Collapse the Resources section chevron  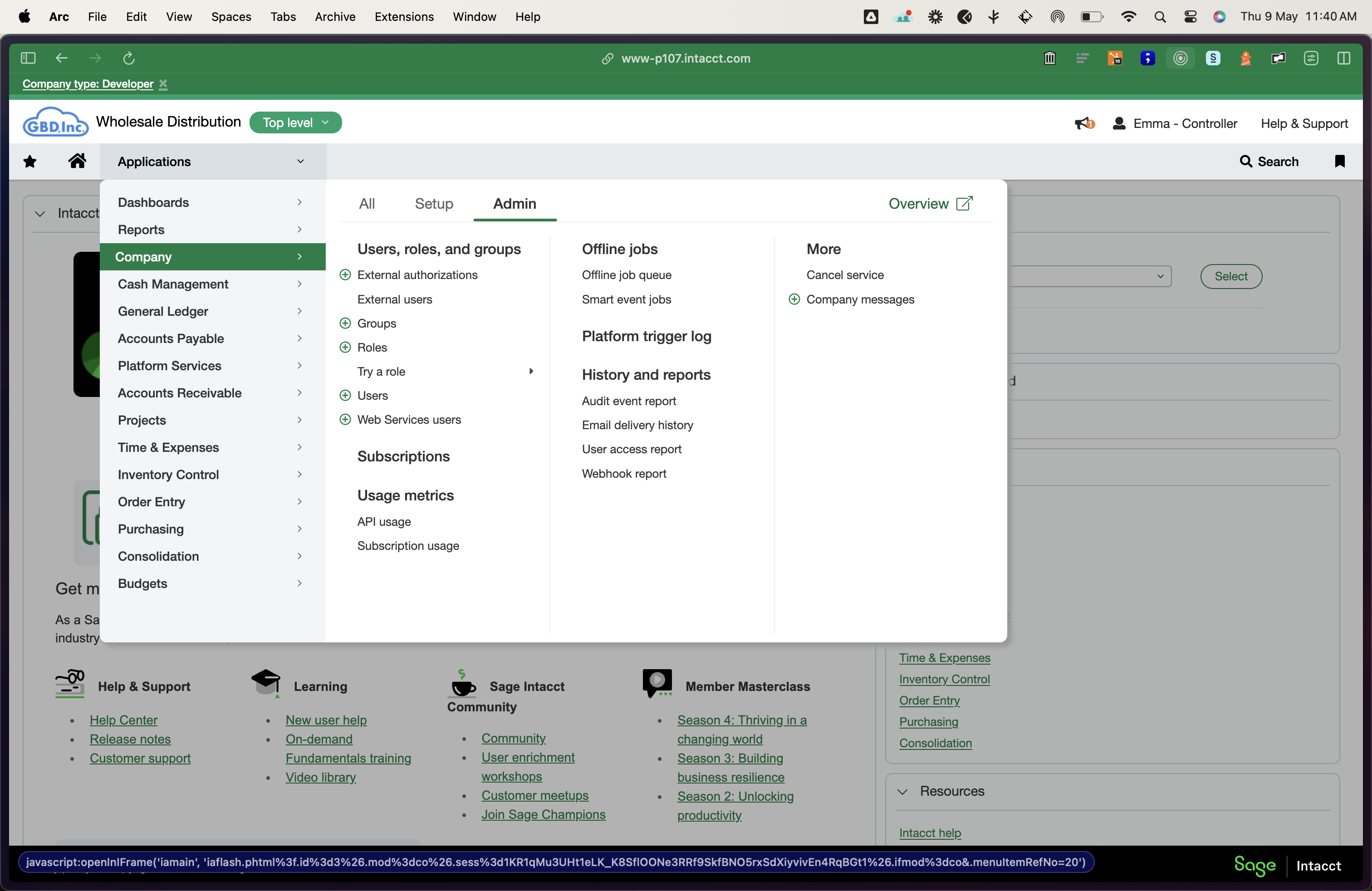903,791
